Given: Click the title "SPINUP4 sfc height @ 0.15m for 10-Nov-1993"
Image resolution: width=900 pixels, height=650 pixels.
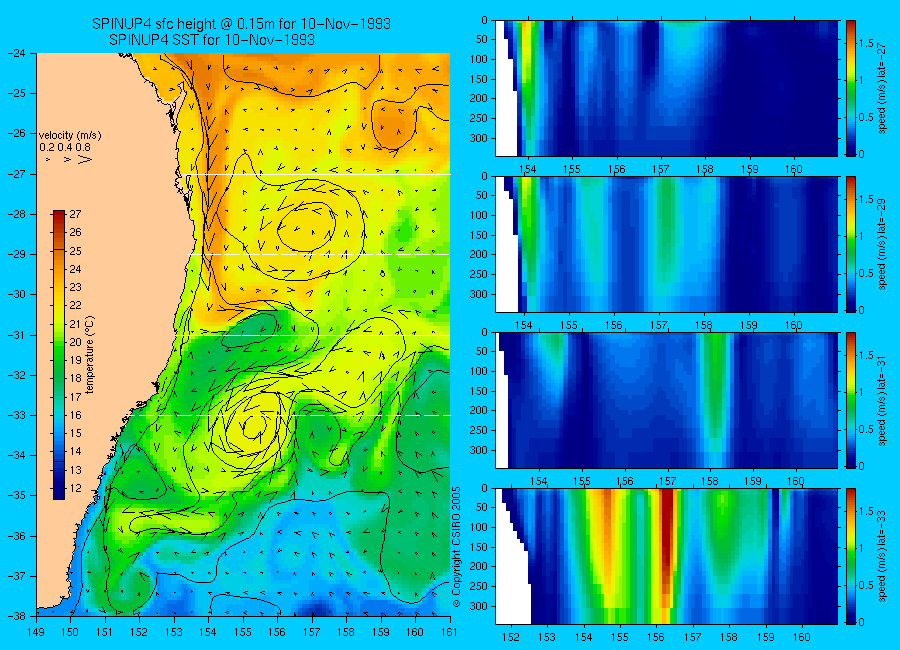Looking at the screenshot, I should click(x=241, y=24).
